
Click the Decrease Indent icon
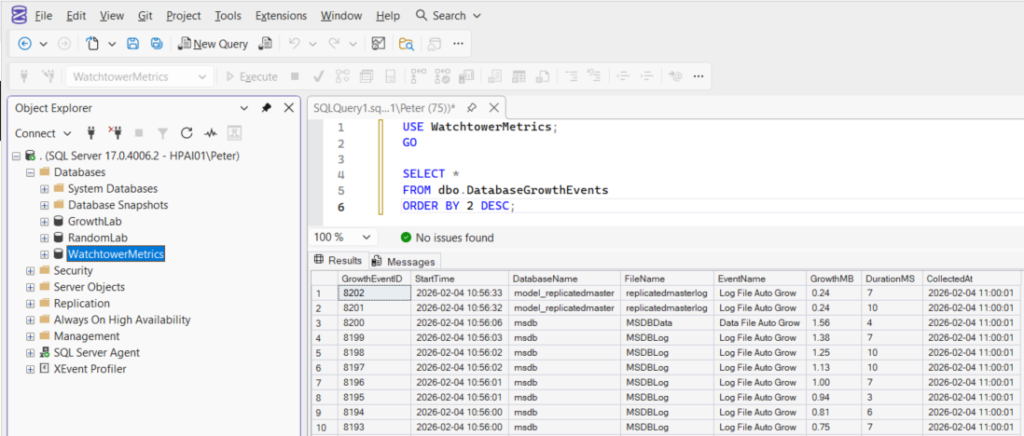tap(623, 76)
